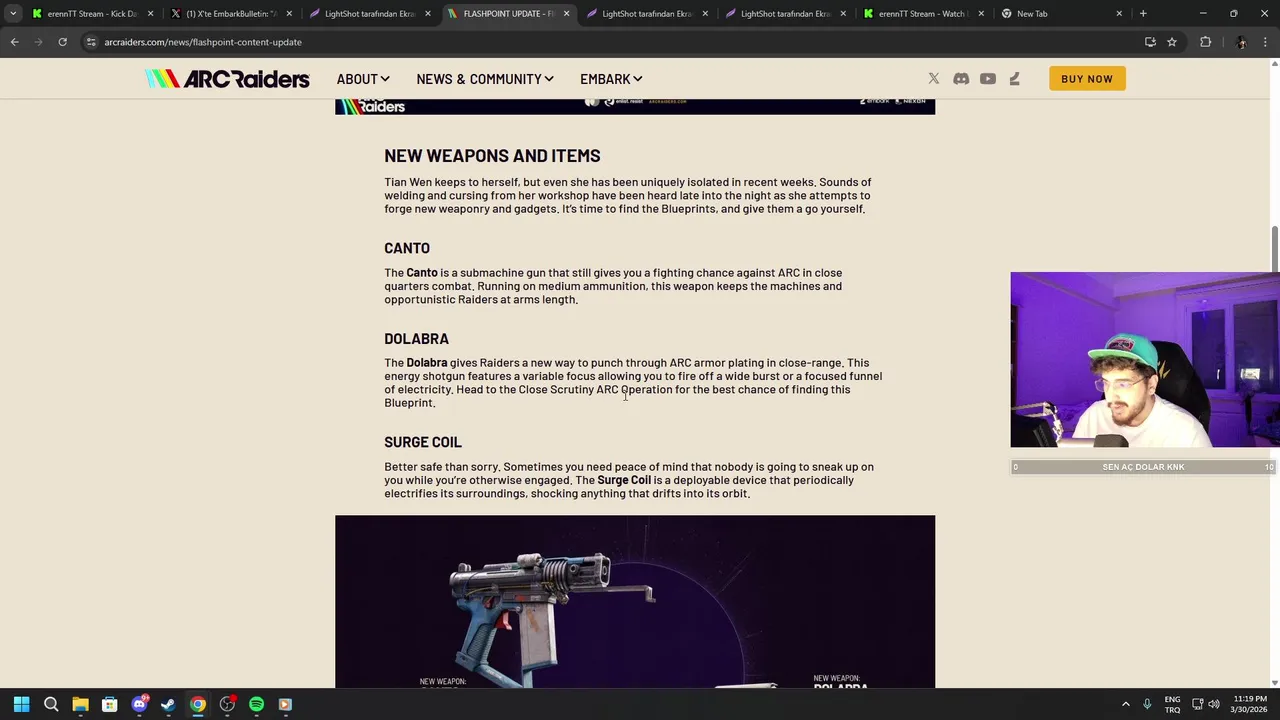Viewport: 1280px width, 720px height.
Task: Open the ENG TRQ language indicator
Action: coord(1172,704)
